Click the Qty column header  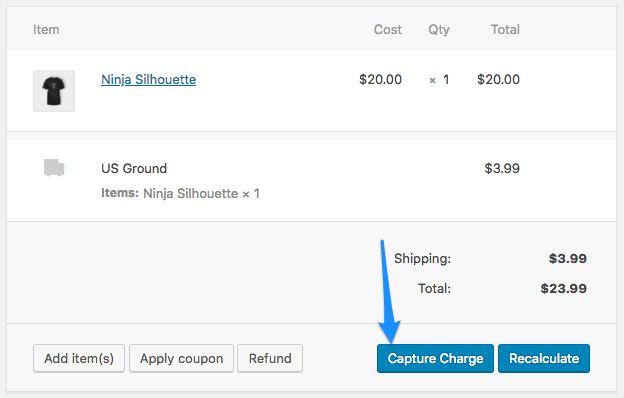(439, 29)
